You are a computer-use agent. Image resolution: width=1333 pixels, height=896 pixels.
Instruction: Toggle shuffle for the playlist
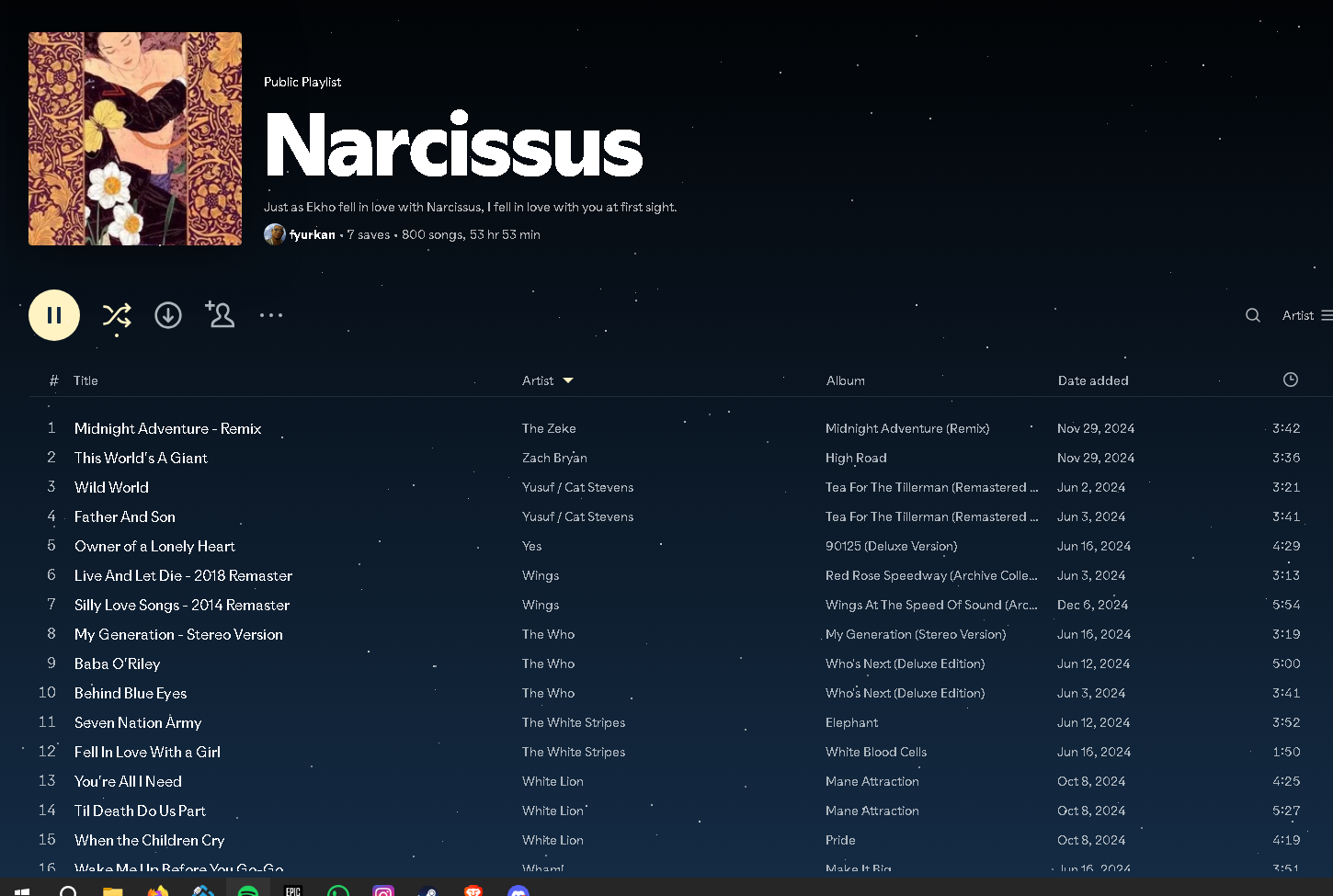(x=117, y=315)
